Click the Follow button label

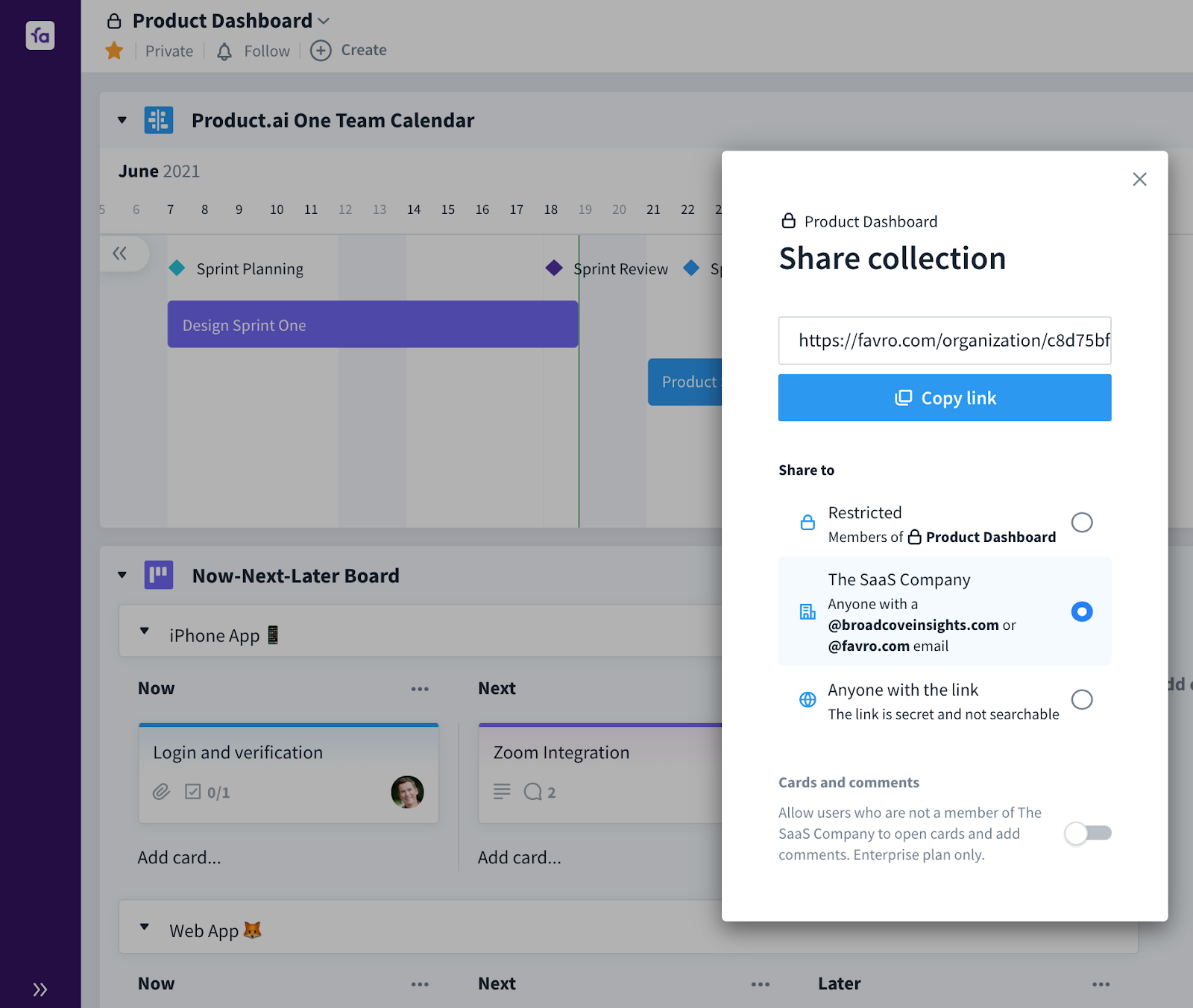[267, 51]
